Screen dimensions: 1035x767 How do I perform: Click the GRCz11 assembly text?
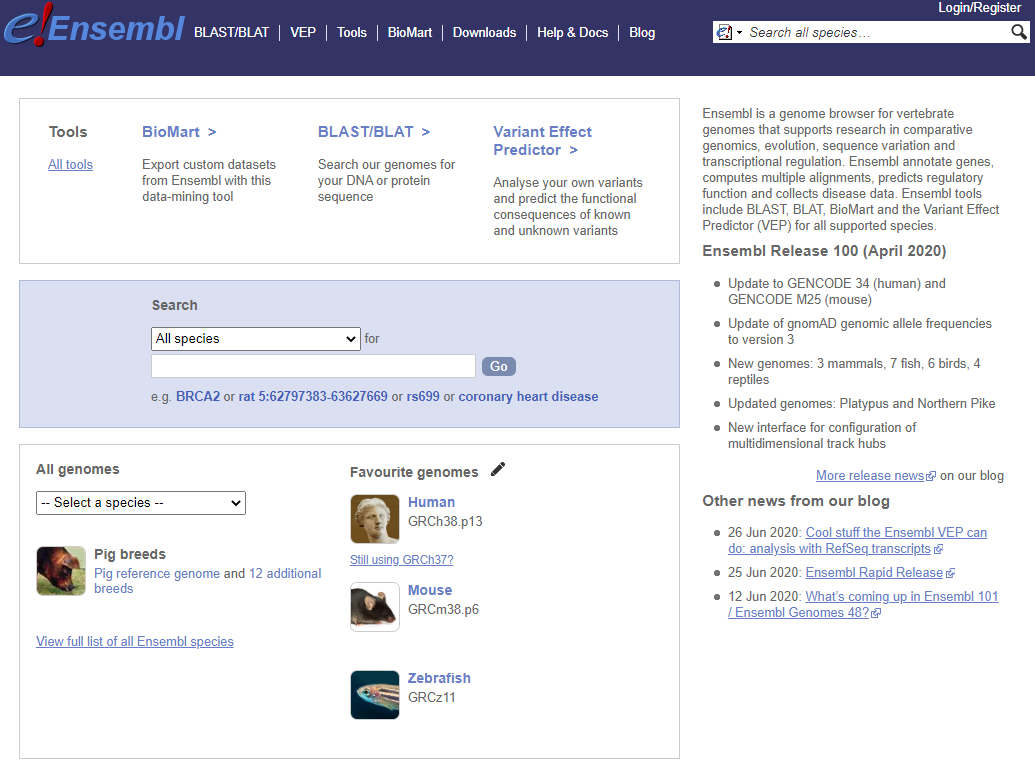431,698
